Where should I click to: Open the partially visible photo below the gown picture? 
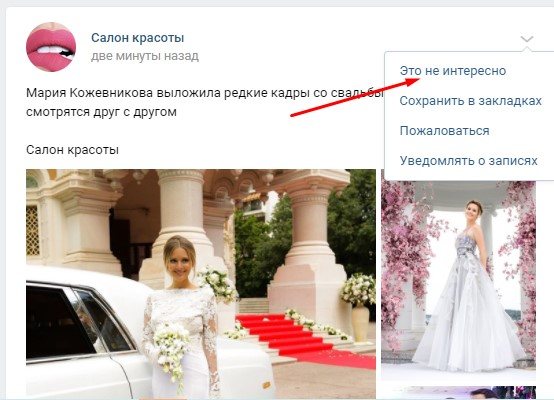[x=458, y=393]
